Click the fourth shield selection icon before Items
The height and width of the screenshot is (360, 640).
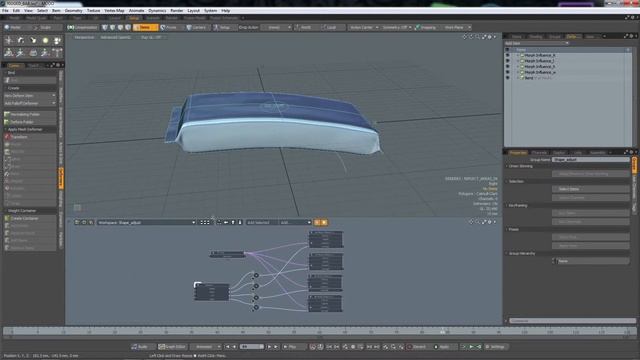pos(128,27)
